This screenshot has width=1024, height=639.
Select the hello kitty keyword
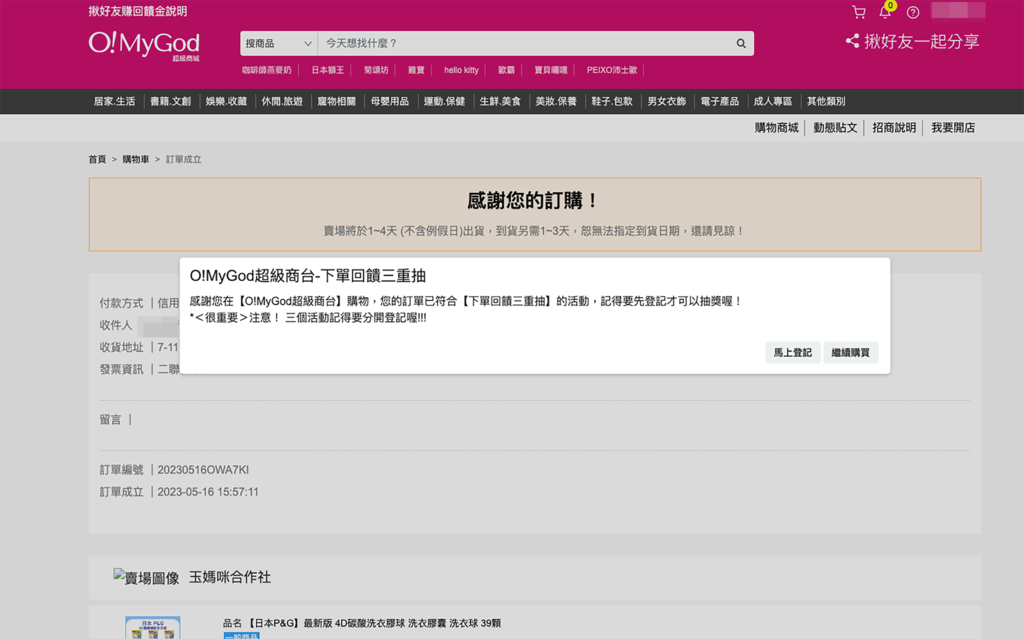point(461,70)
